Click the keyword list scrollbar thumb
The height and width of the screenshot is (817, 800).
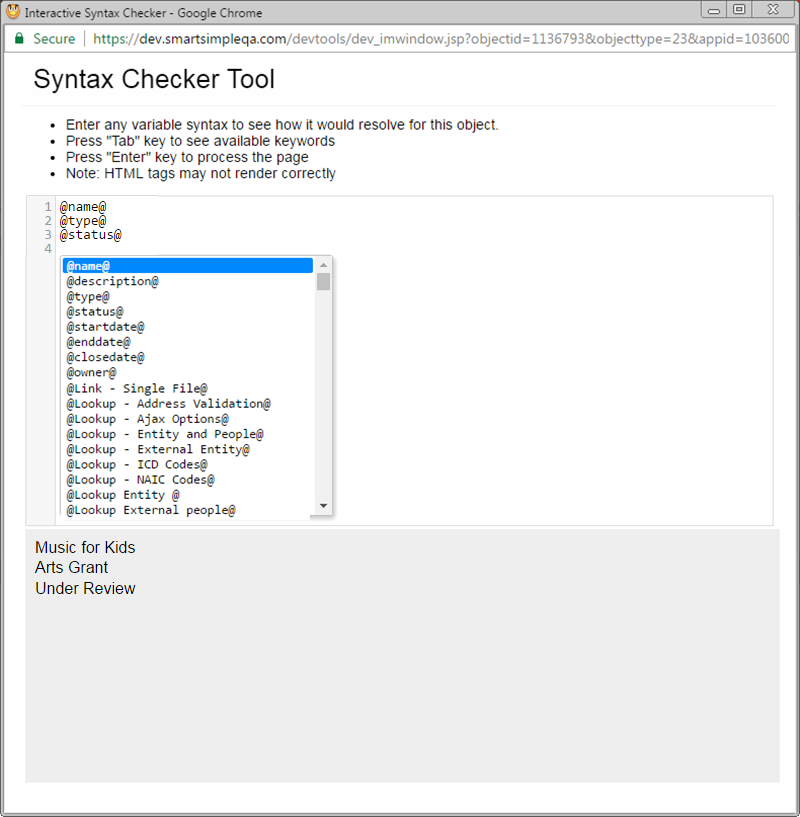click(x=323, y=281)
